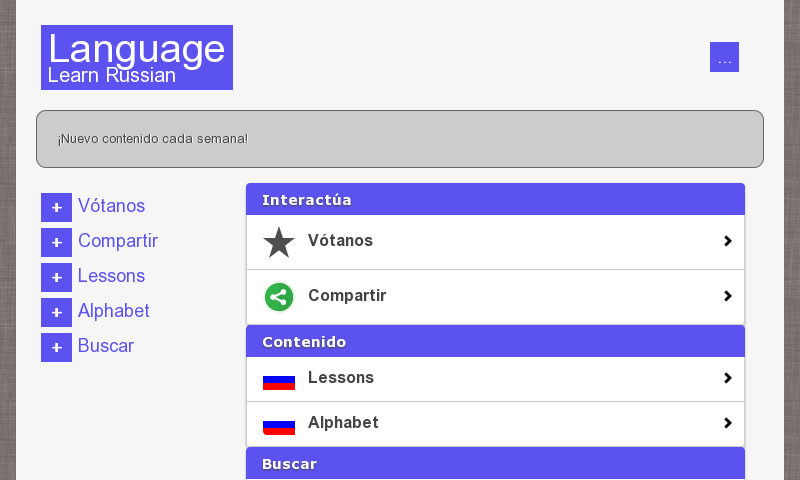Click the Language Learn Russian logo
The height and width of the screenshot is (480, 800).
click(x=137, y=58)
